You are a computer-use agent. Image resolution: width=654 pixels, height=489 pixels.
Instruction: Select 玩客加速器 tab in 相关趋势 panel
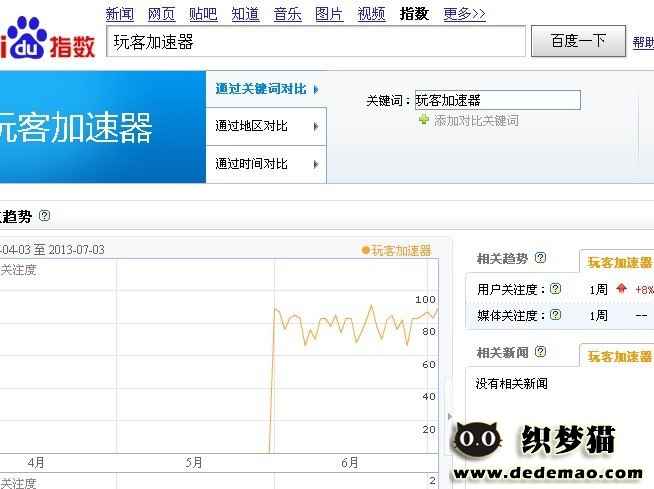[x=619, y=262]
